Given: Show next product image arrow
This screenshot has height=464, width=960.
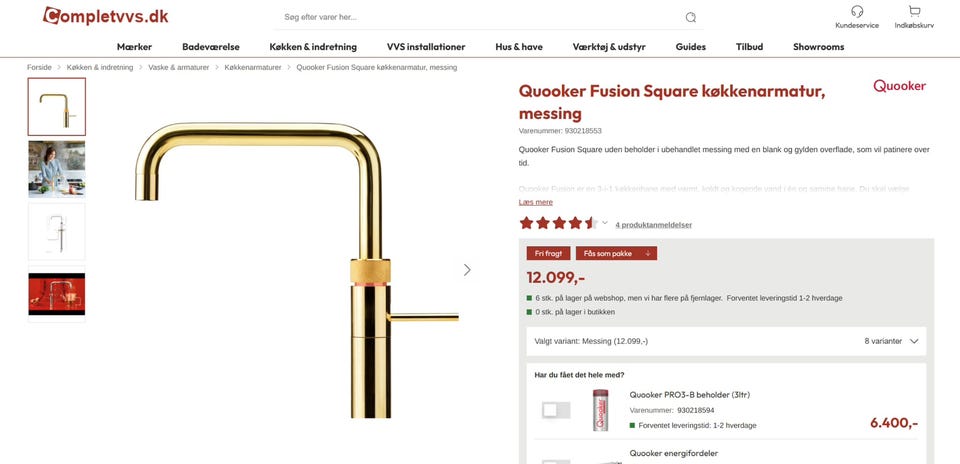Looking at the screenshot, I should click(x=467, y=270).
